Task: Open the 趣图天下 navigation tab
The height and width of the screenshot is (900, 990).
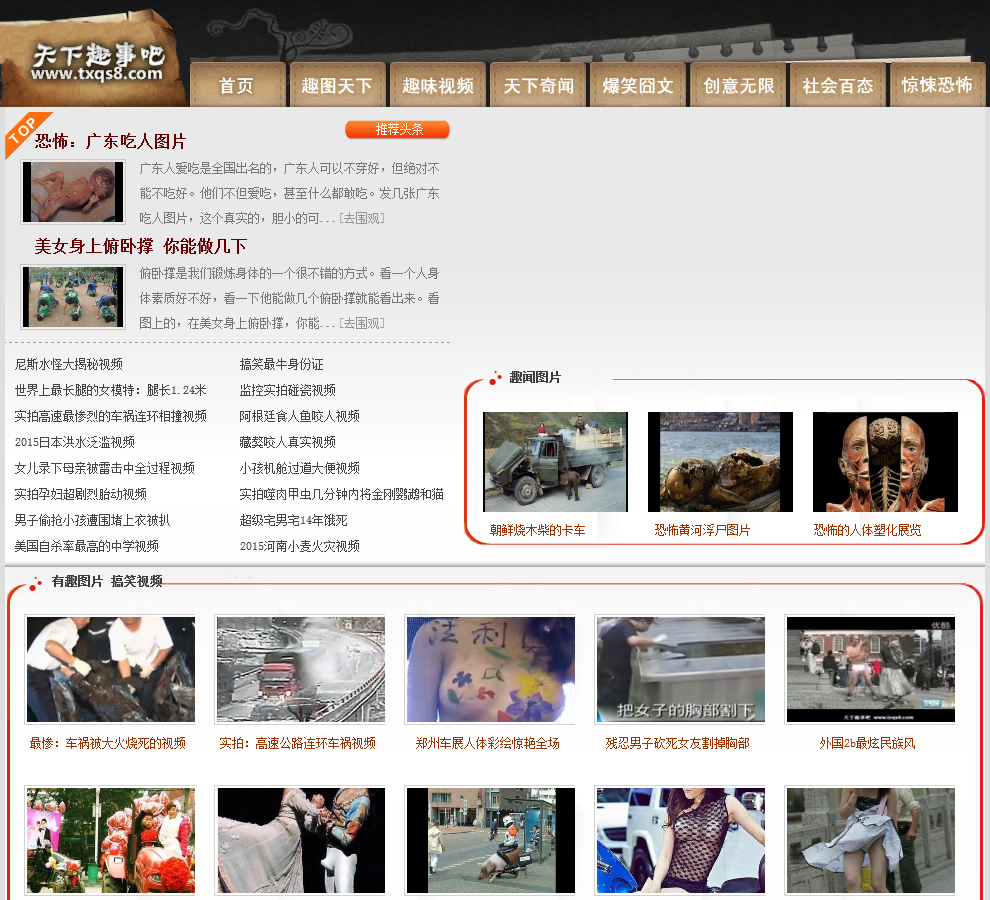Action: point(337,85)
